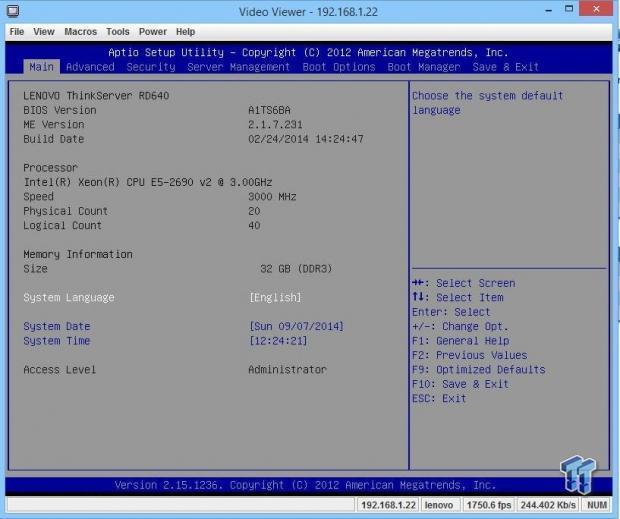The width and height of the screenshot is (620, 519).
Task: Click the Build Date value 02/24/2014 14:24:47
Action: pos(306,139)
